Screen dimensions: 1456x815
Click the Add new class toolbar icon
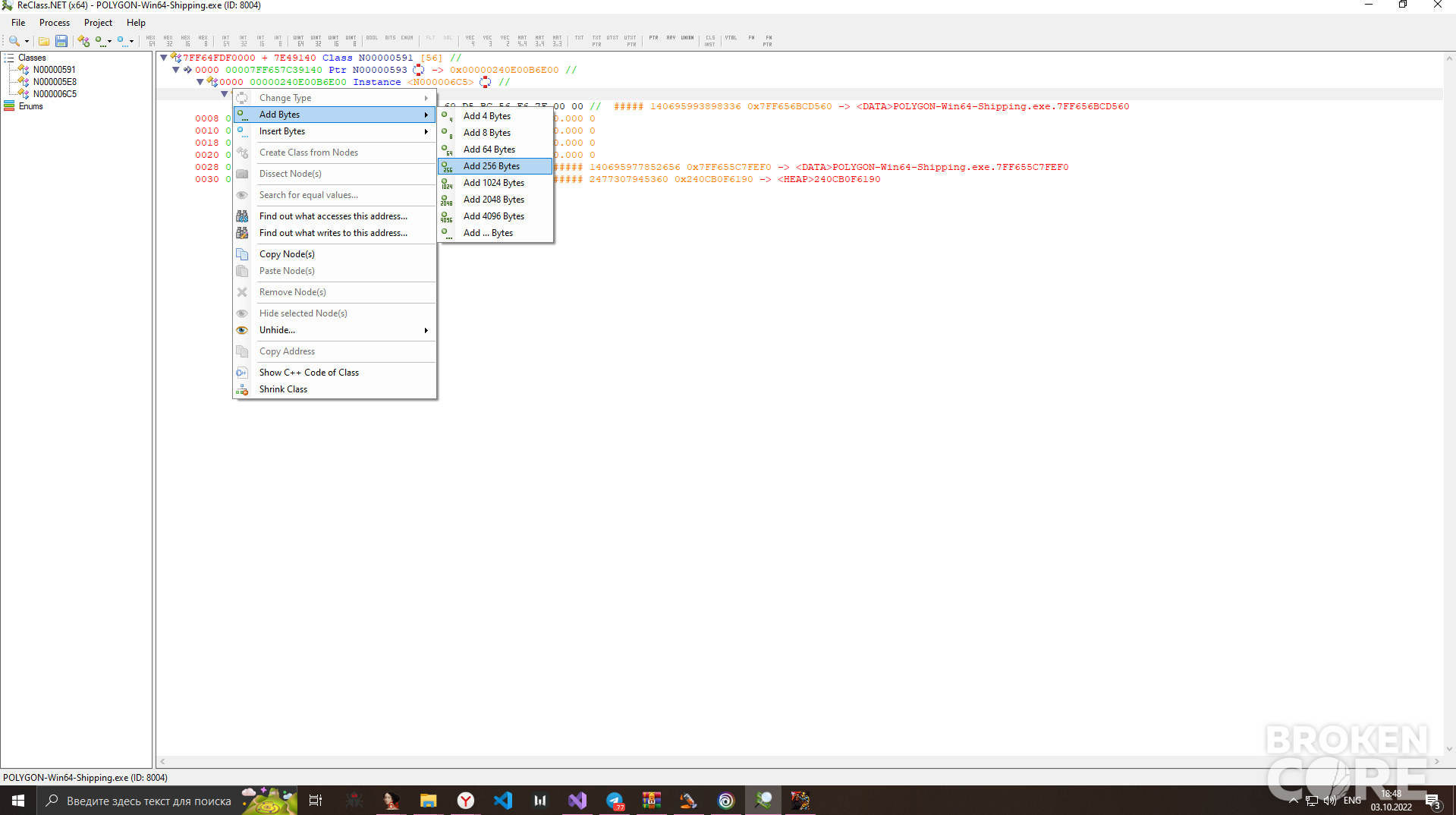point(83,41)
